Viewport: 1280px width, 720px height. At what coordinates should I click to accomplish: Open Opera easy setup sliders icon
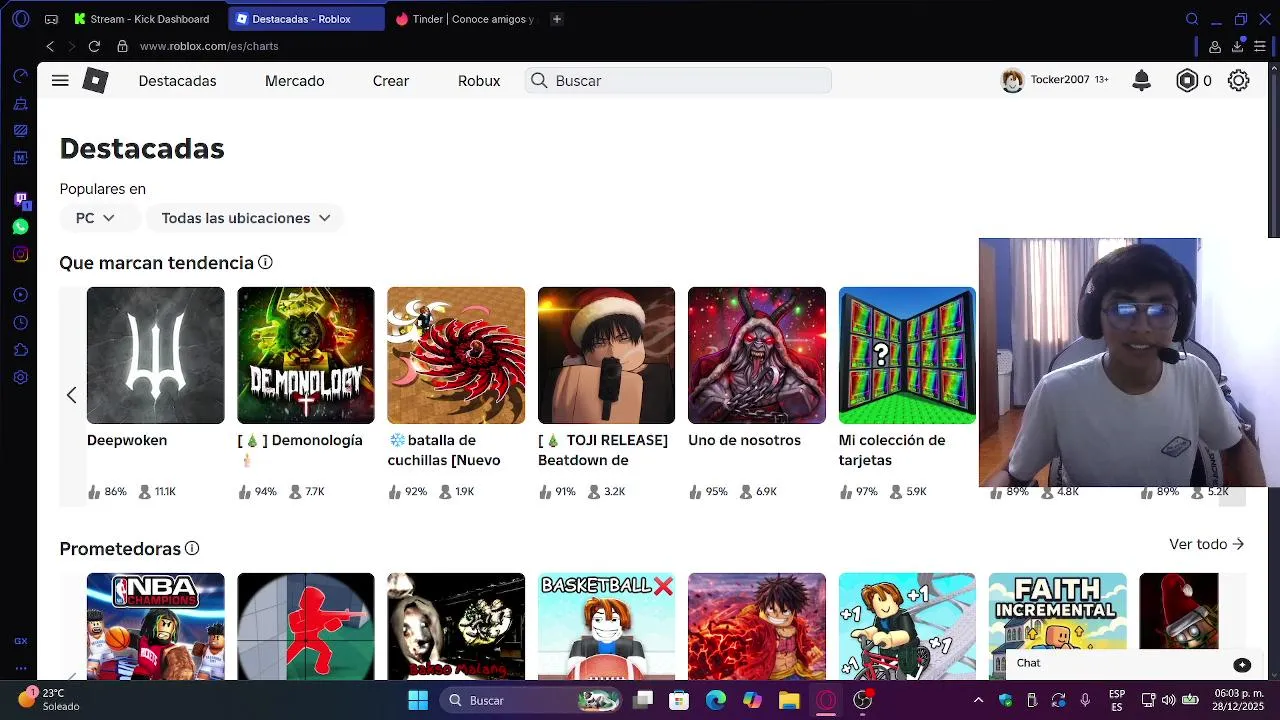click(x=1260, y=46)
